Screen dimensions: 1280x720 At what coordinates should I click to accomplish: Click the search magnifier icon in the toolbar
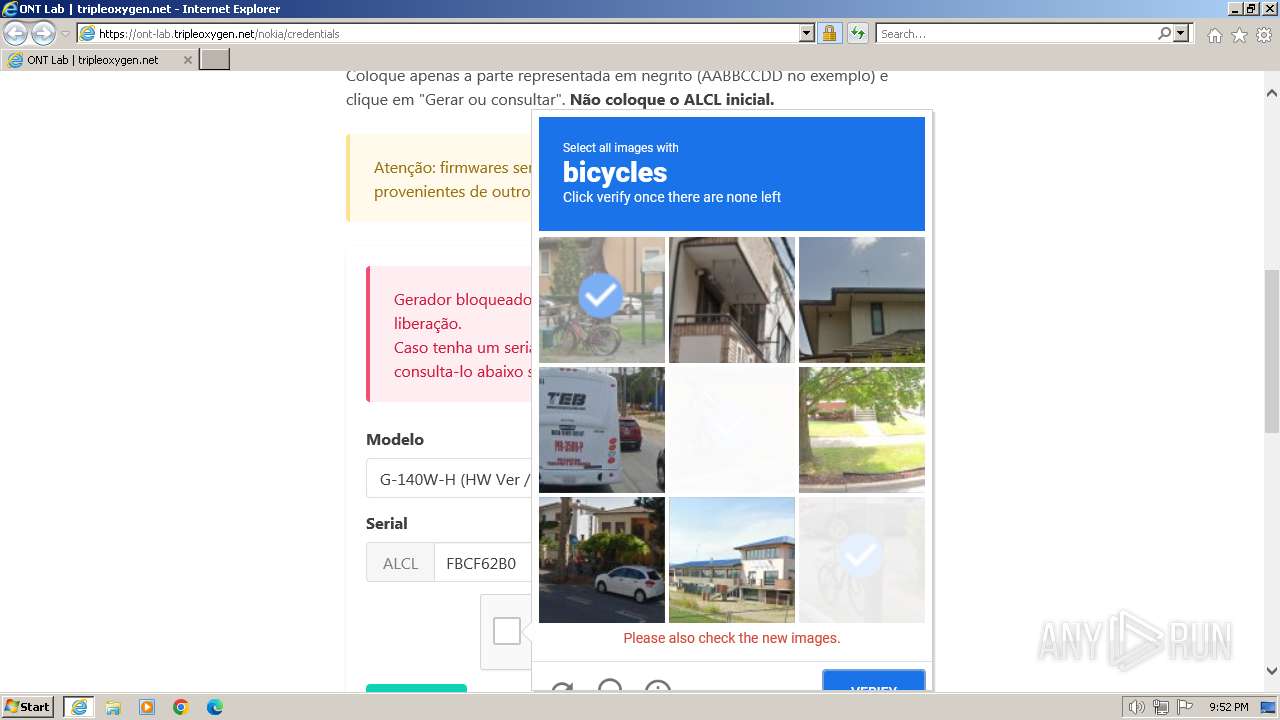coord(1164,33)
